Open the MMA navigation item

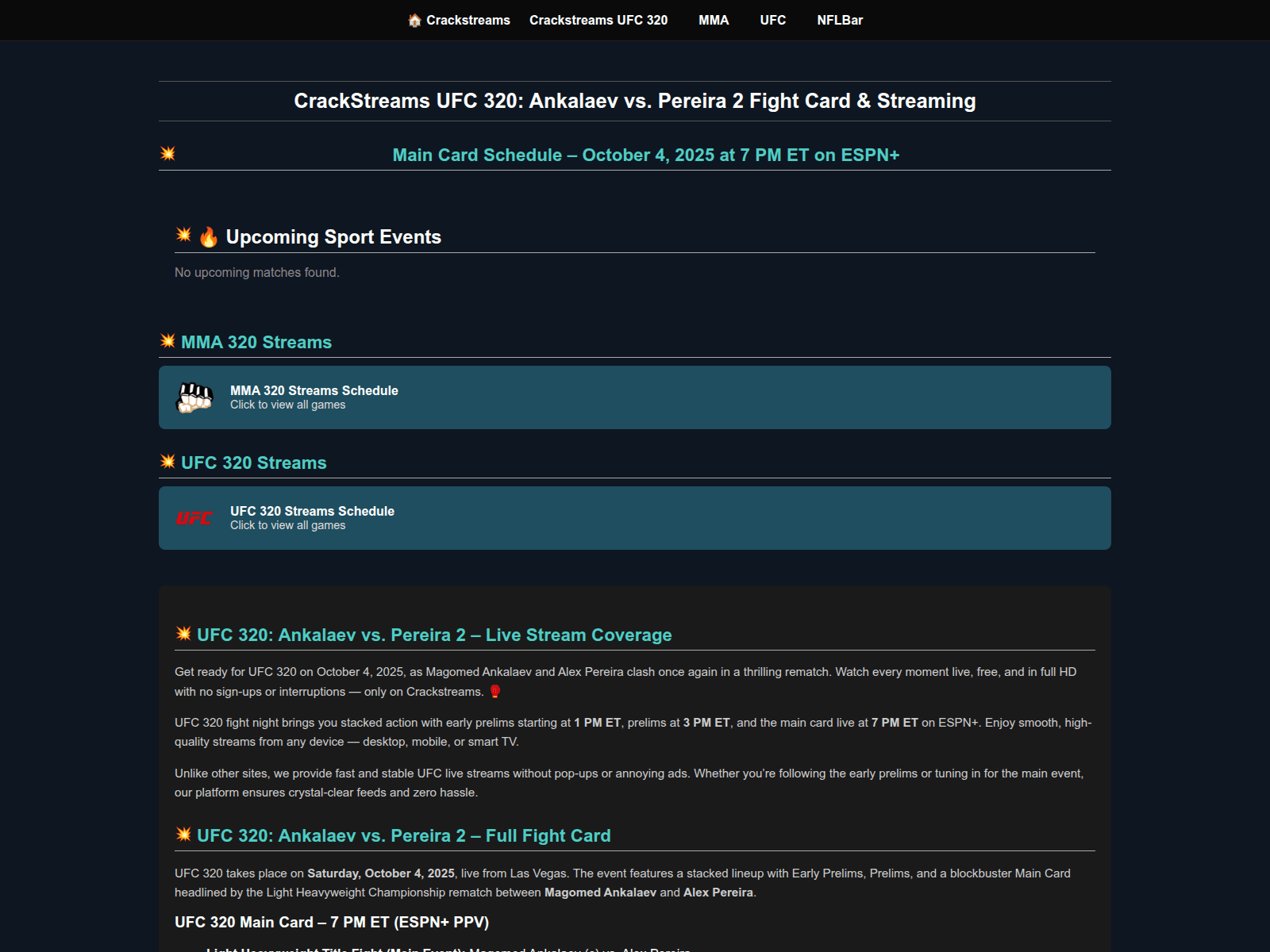(714, 20)
